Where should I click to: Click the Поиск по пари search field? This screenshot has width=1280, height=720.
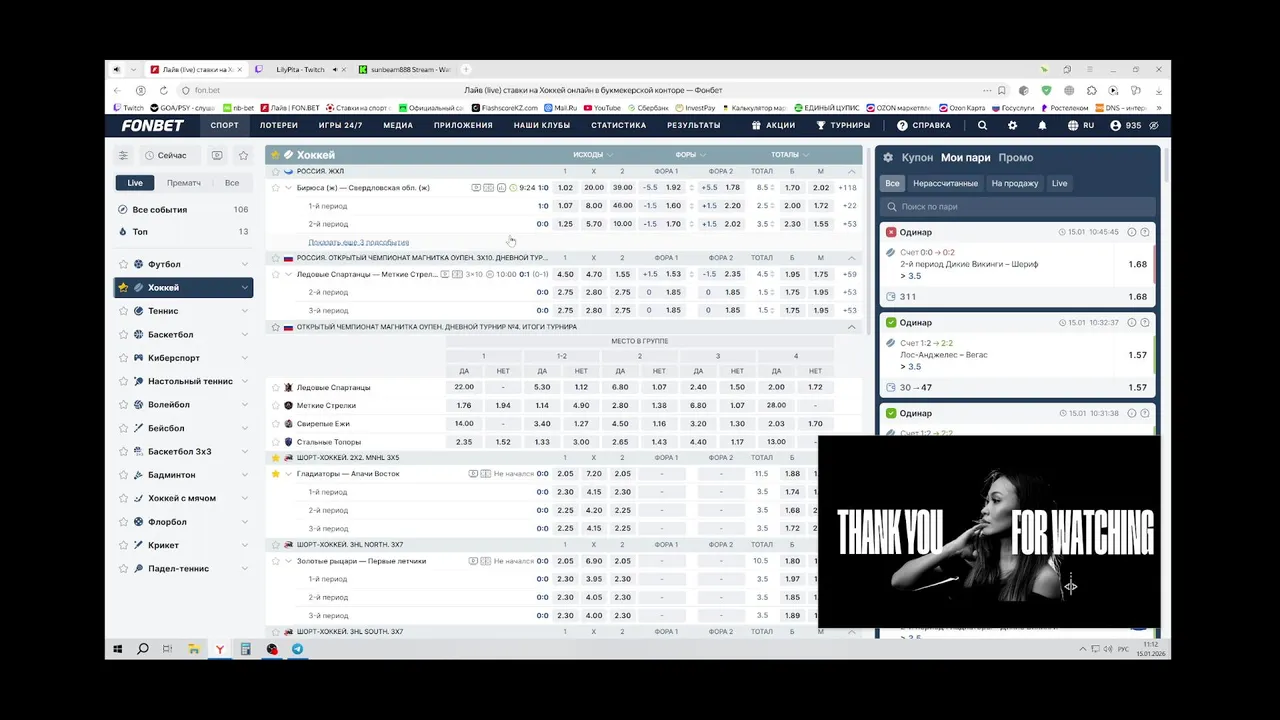click(1017, 207)
